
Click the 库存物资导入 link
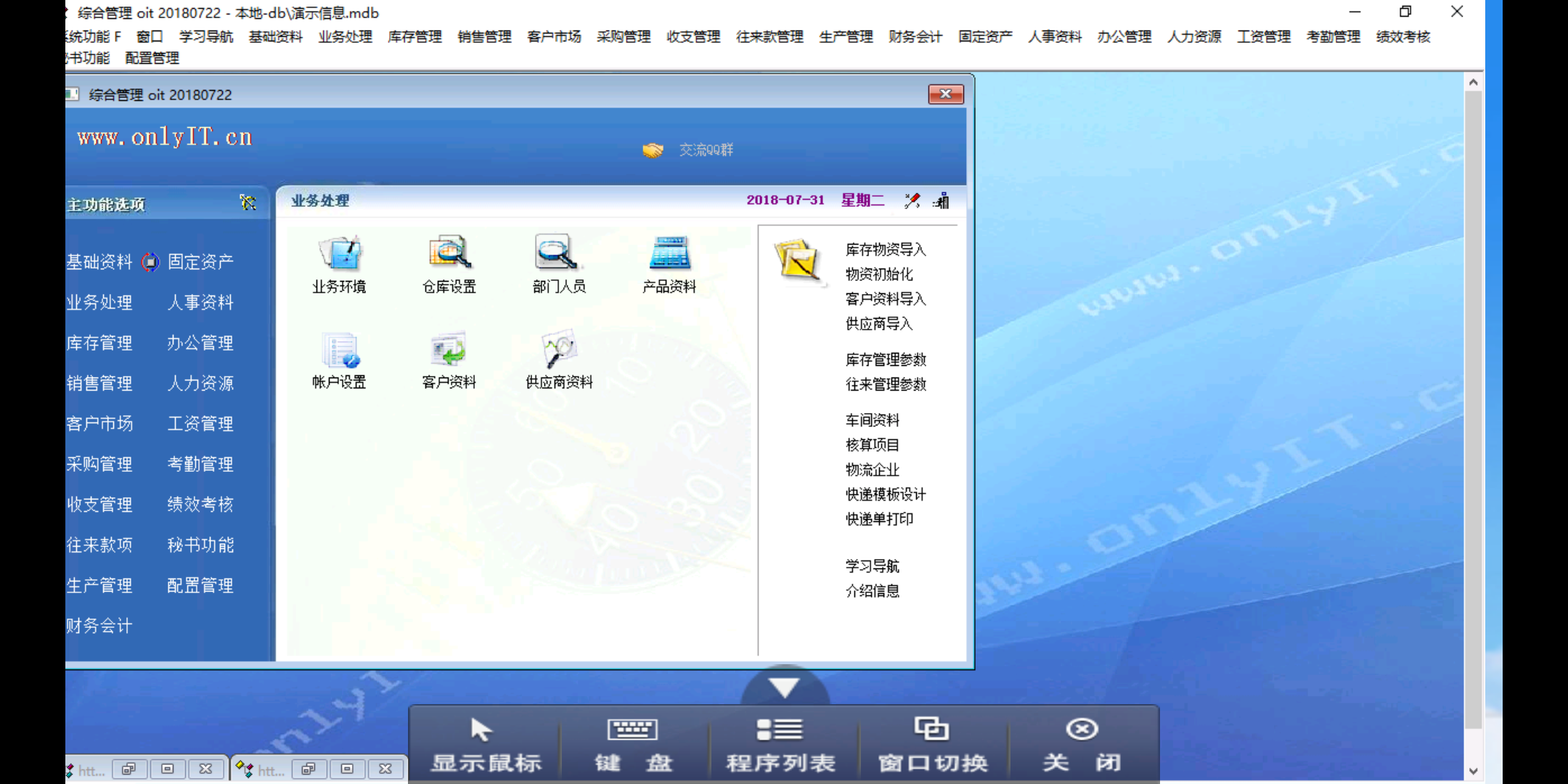(885, 250)
